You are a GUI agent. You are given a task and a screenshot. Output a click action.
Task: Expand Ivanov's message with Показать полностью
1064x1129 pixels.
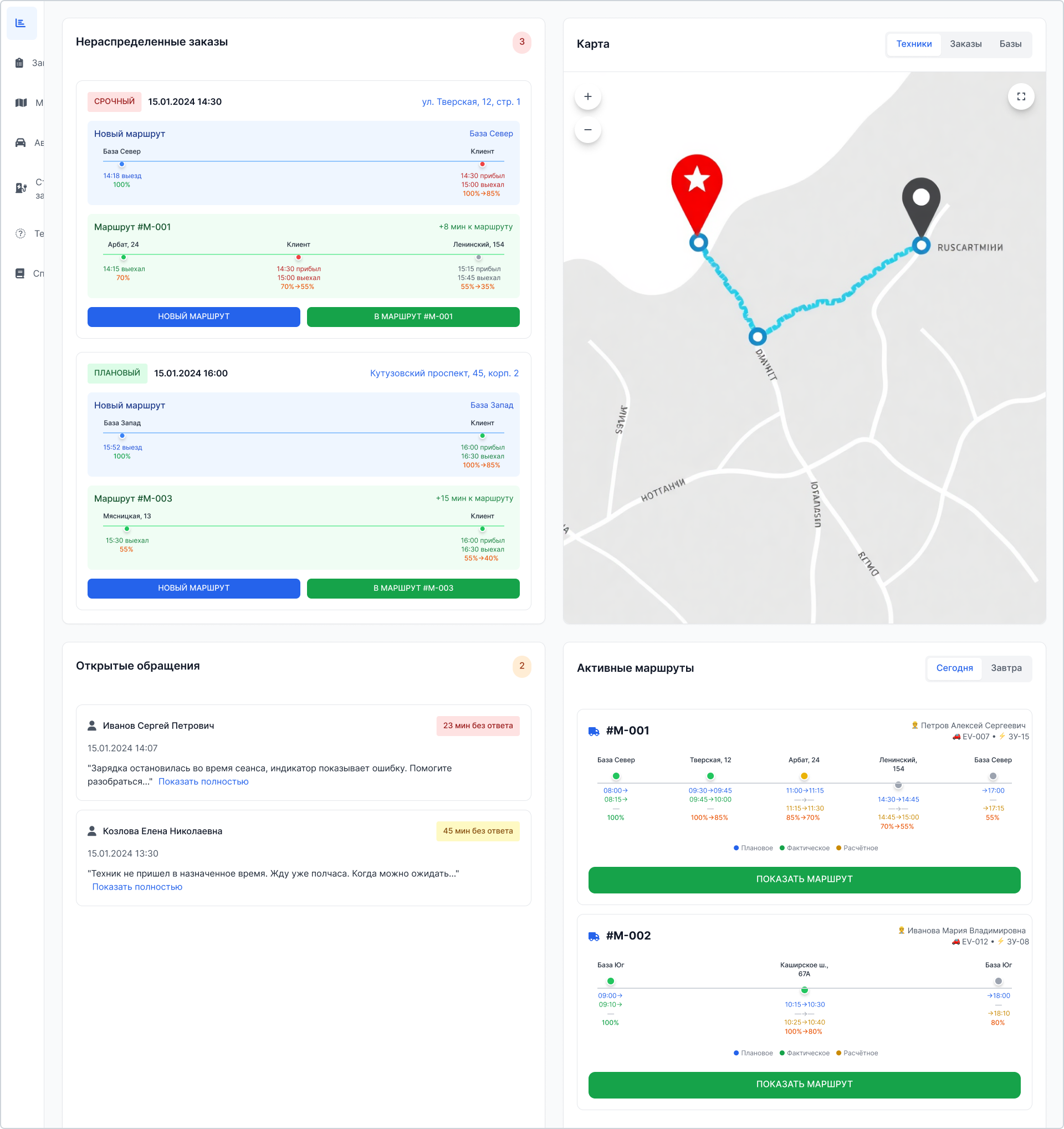pyautogui.click(x=203, y=782)
